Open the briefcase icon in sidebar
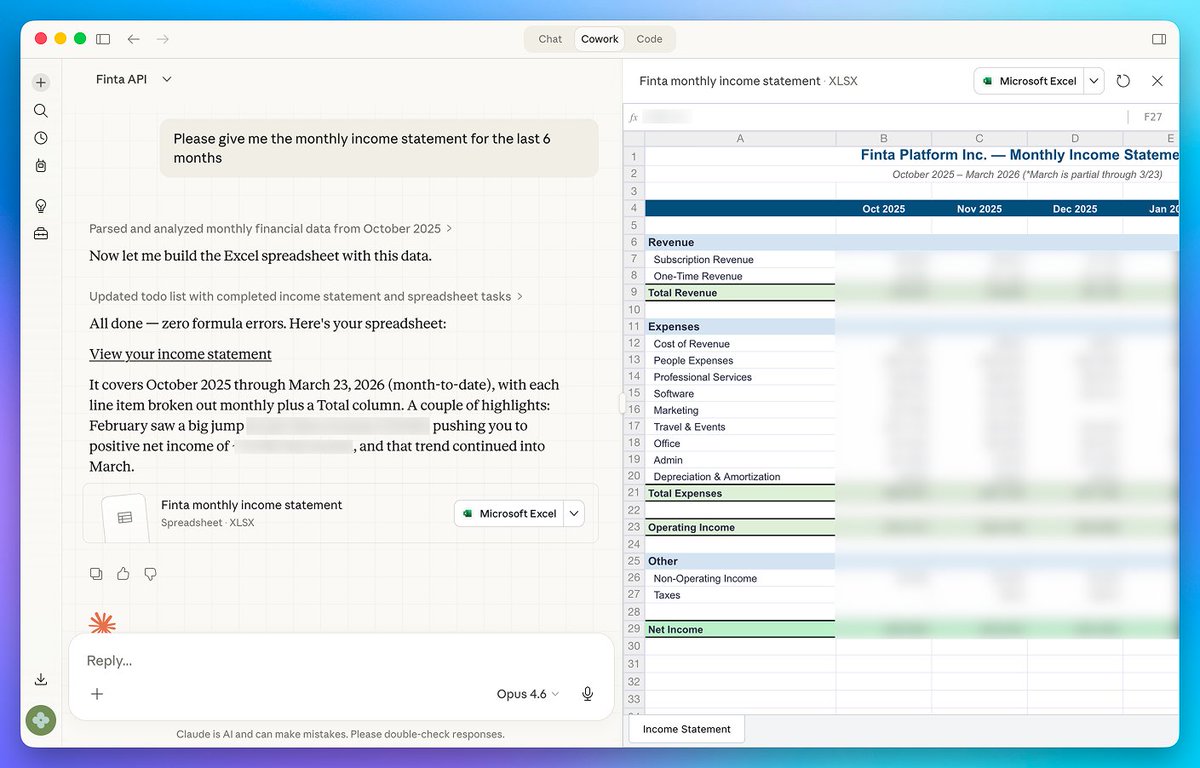 (x=41, y=234)
